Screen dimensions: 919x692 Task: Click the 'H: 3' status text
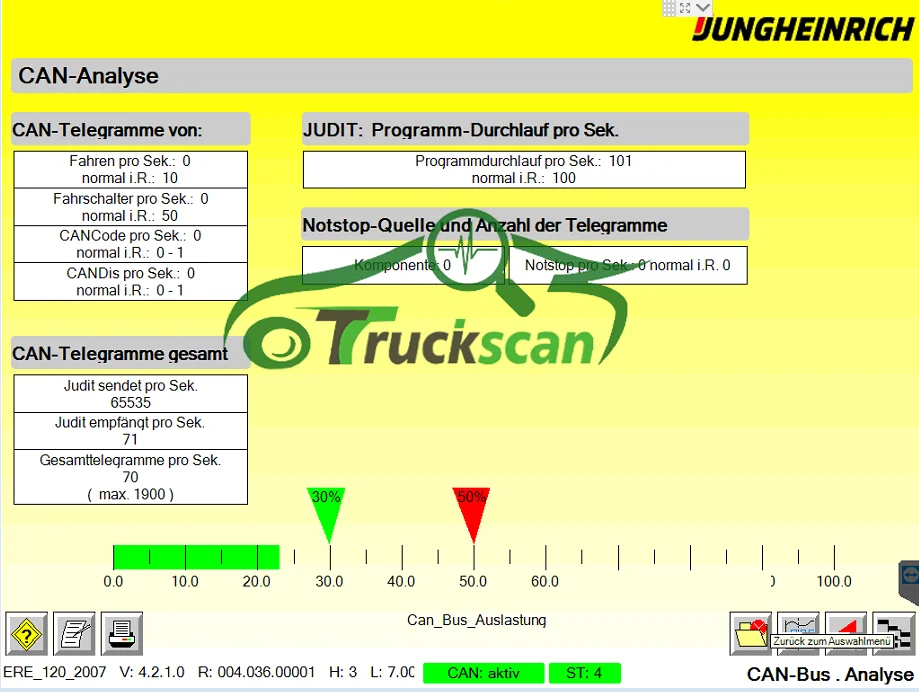tap(343, 672)
